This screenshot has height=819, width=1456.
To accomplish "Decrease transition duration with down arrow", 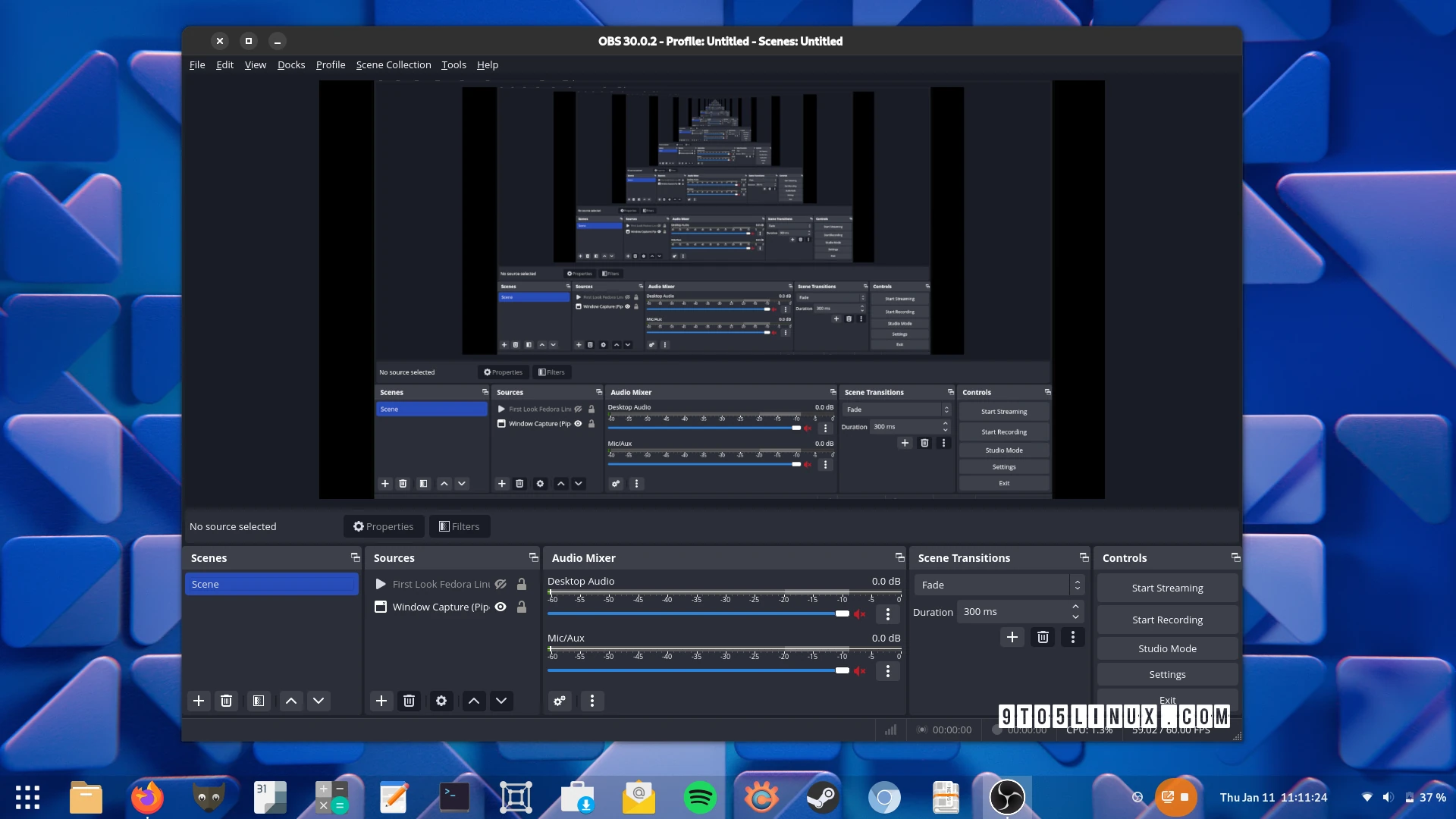I will point(1075,617).
